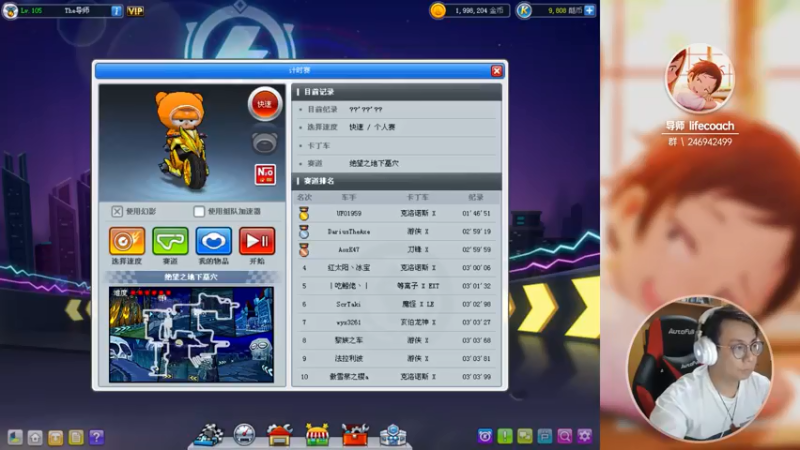Click the gold medal first place icon
800x450 pixels.
pos(304,214)
